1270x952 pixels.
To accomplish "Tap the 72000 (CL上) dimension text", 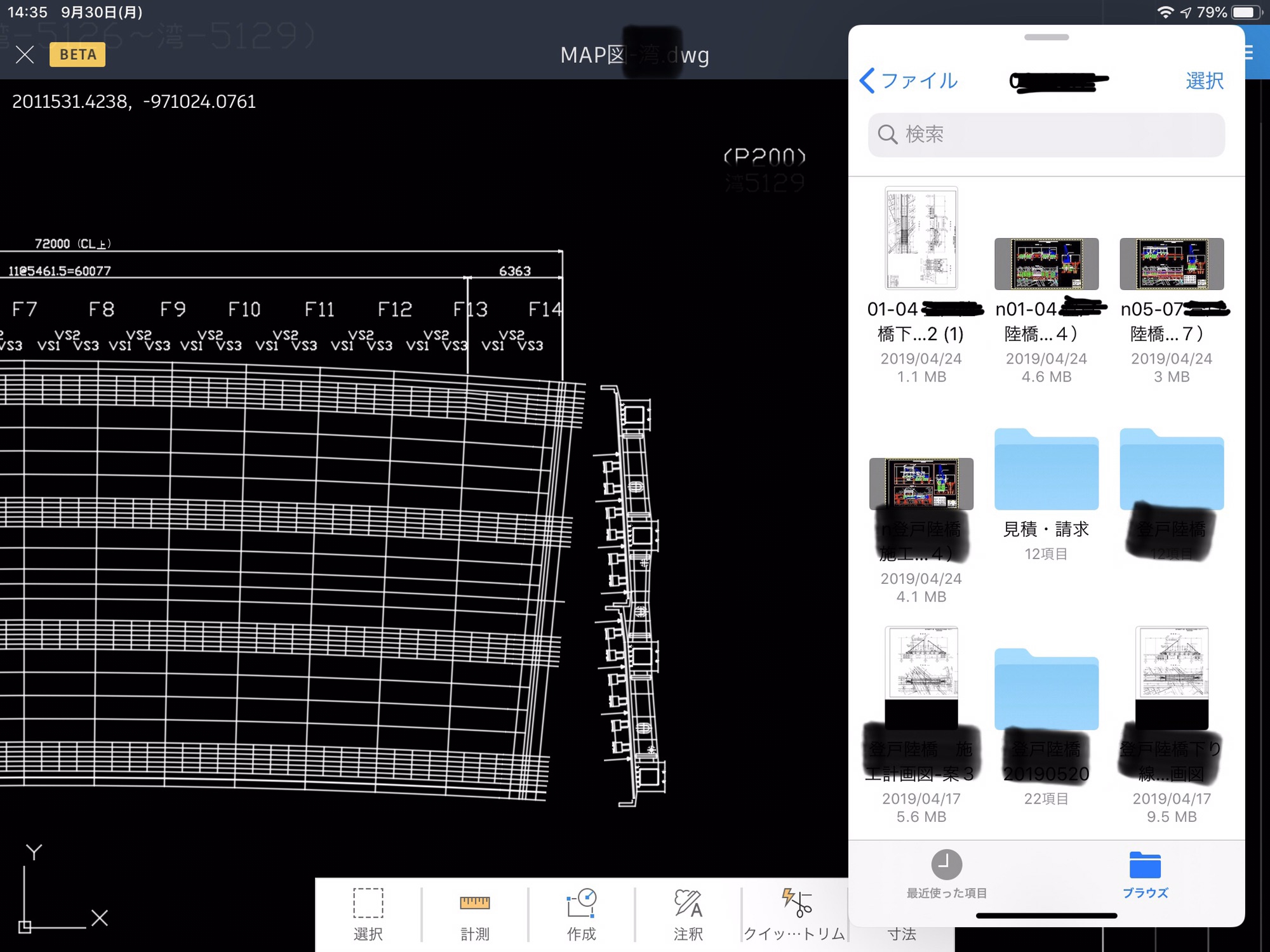I will [72, 244].
